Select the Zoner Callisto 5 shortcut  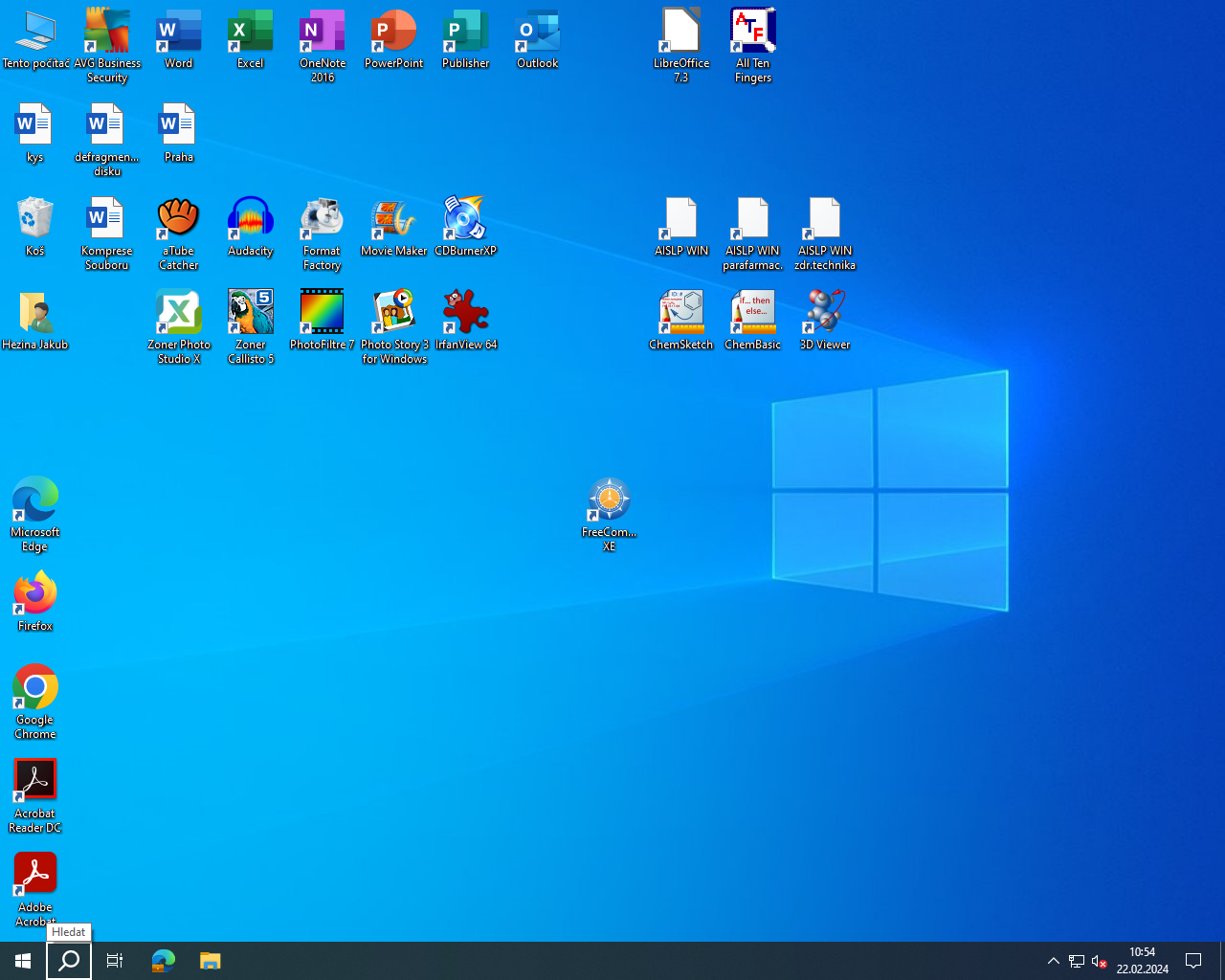point(251,327)
